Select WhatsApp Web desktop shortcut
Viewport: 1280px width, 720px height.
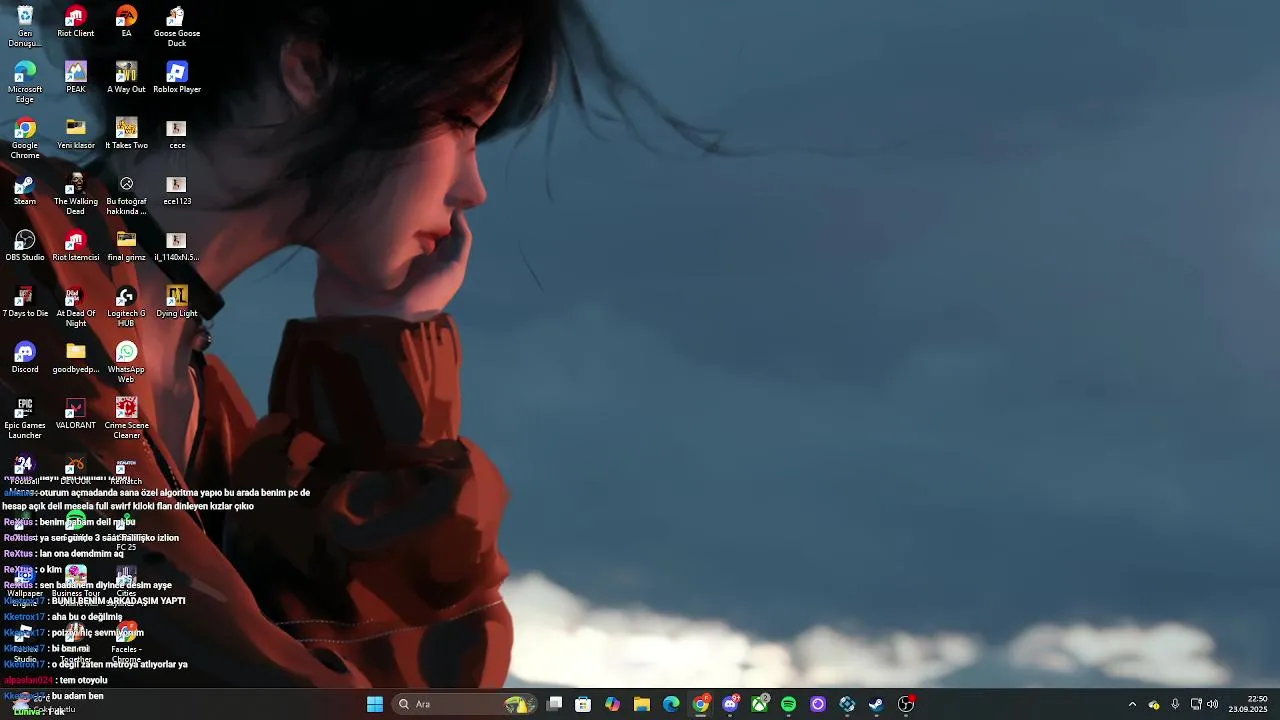126,363
